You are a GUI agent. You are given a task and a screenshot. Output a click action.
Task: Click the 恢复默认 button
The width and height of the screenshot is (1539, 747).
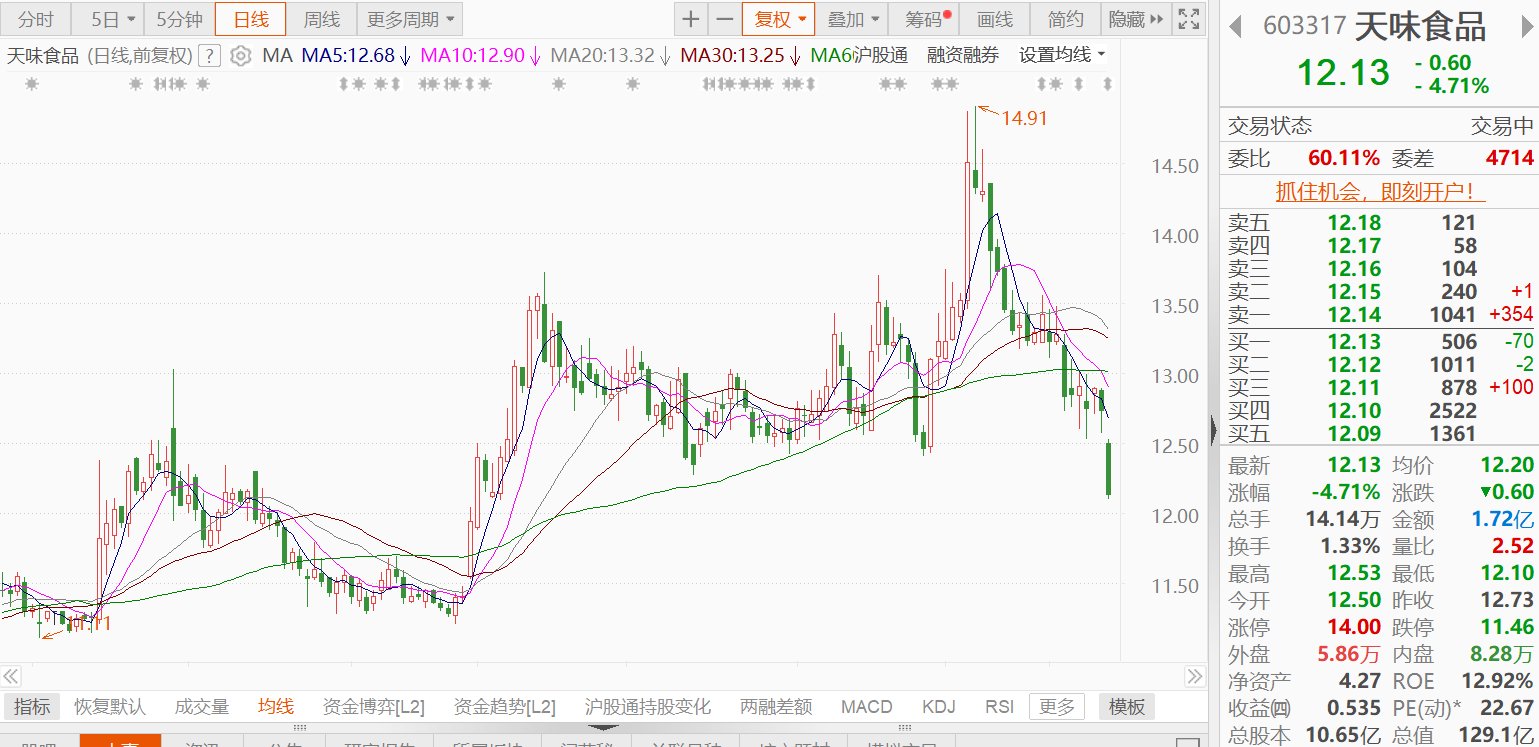pyautogui.click(x=110, y=707)
